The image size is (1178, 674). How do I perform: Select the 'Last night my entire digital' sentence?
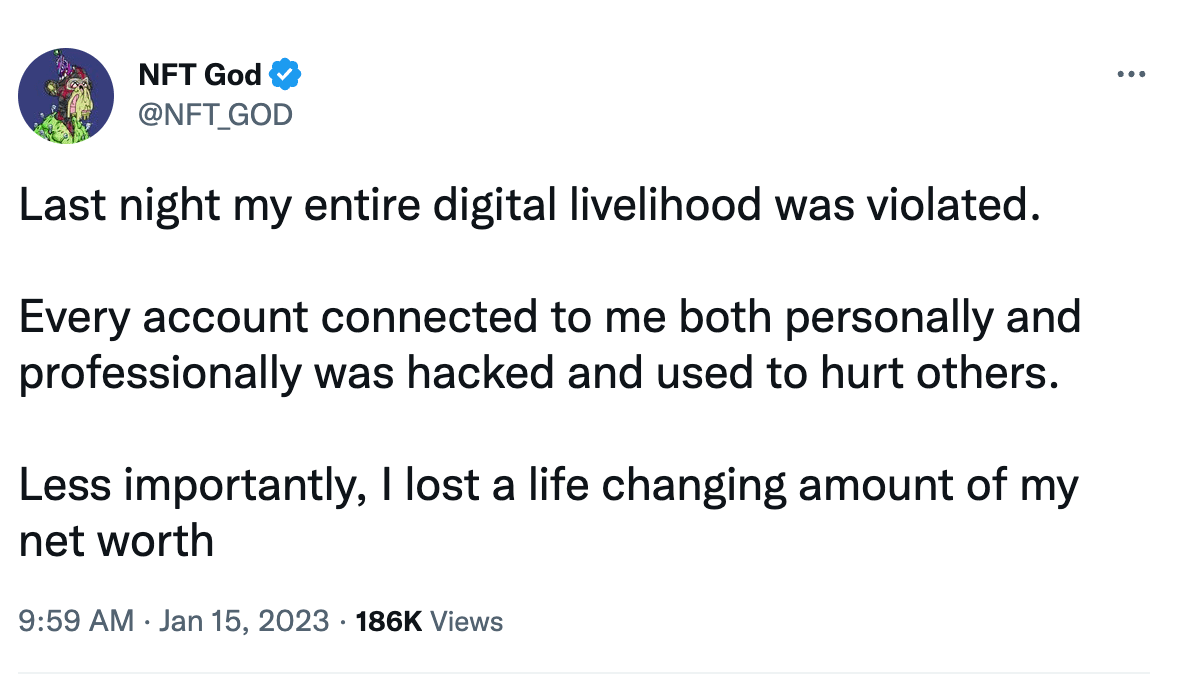pos(530,204)
